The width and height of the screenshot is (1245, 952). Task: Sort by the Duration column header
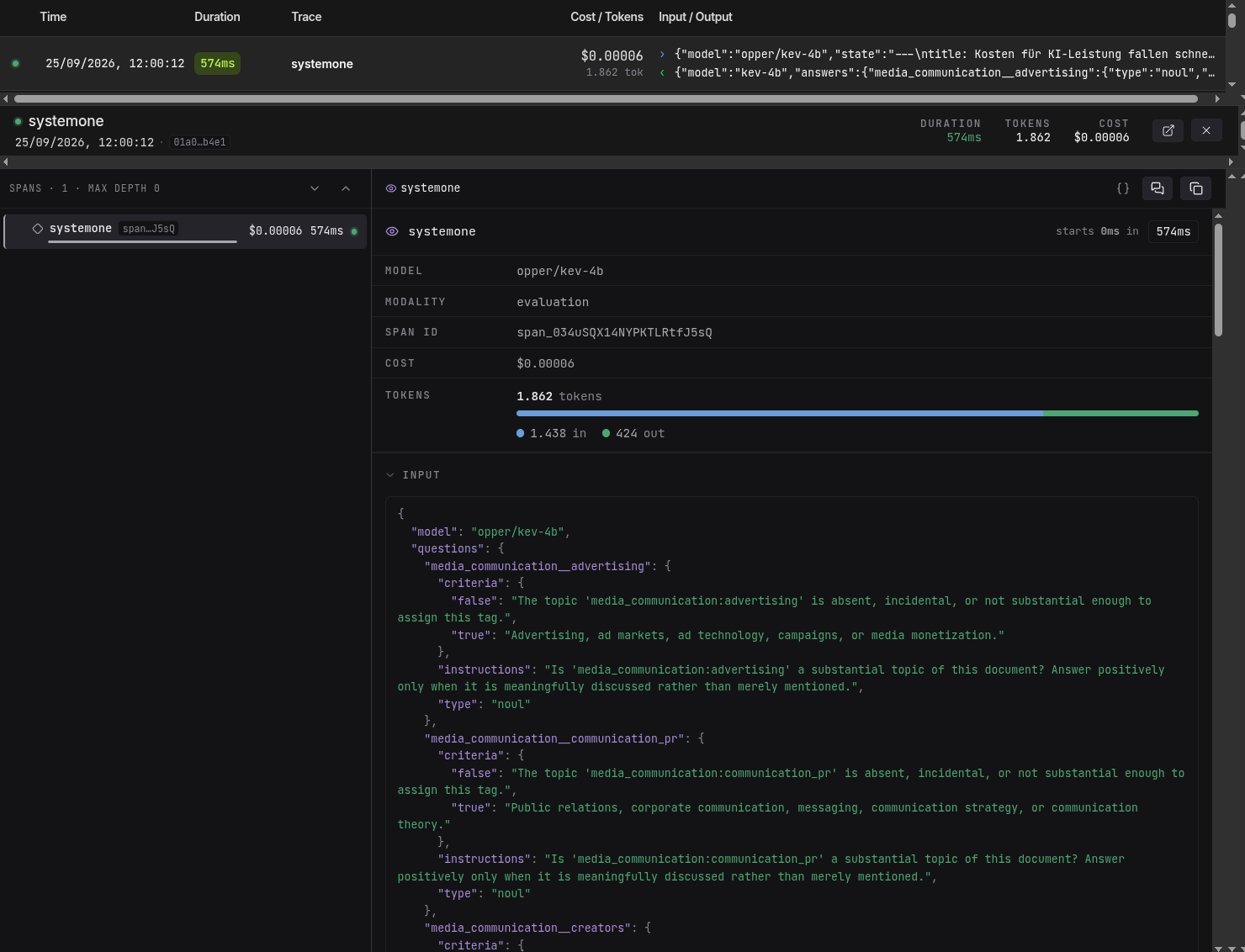pyautogui.click(x=217, y=17)
